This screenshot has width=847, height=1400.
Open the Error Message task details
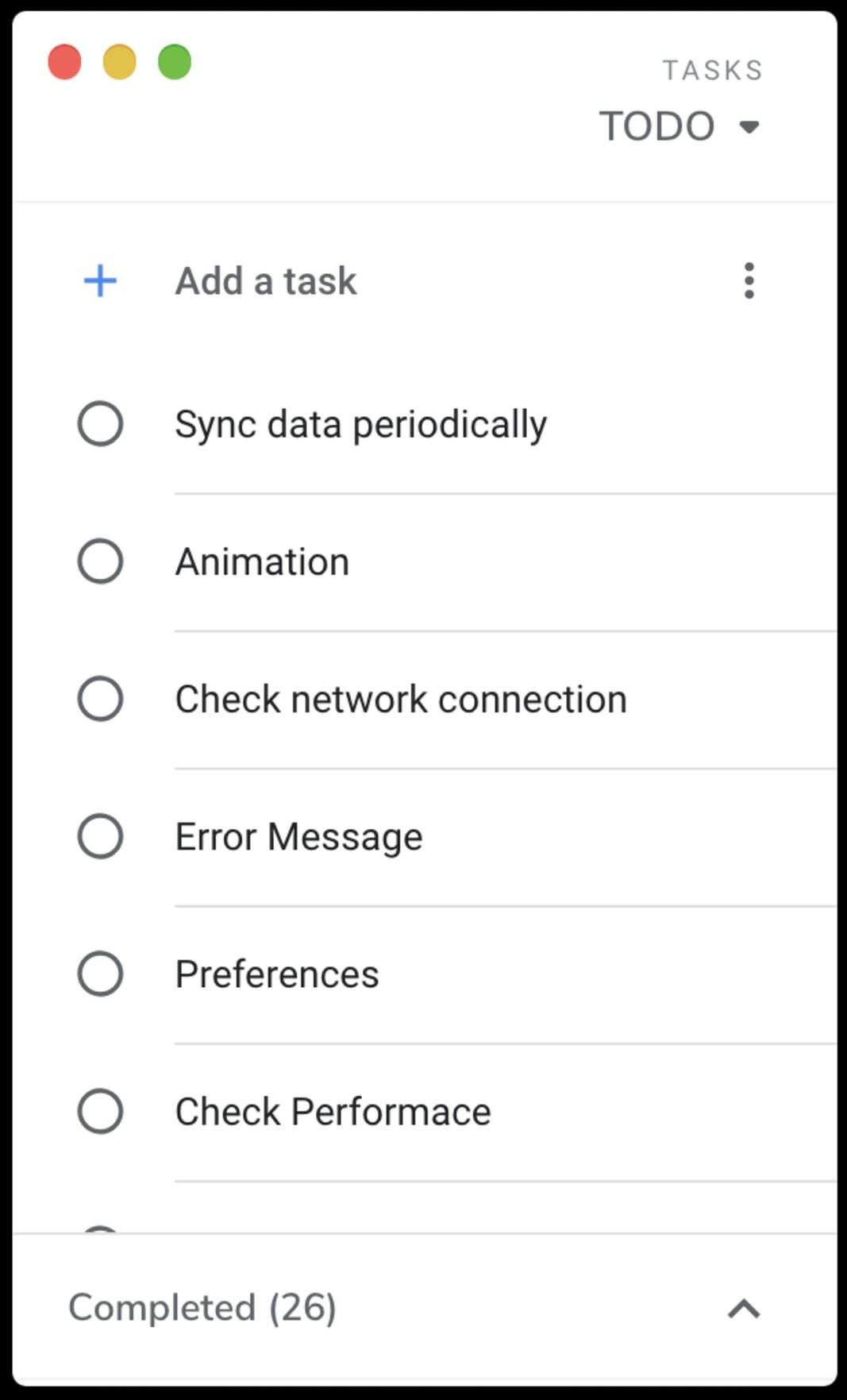tap(298, 836)
